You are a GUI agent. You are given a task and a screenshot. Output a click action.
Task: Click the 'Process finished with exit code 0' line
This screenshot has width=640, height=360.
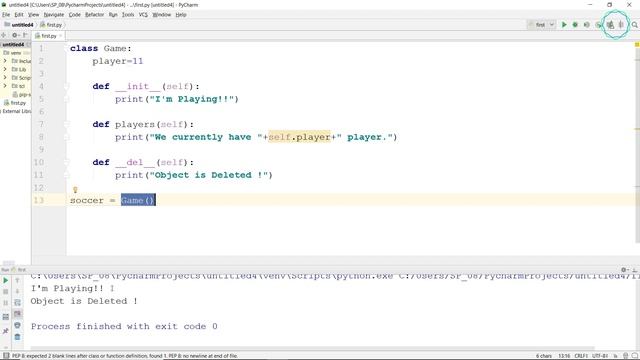click(x=124, y=327)
